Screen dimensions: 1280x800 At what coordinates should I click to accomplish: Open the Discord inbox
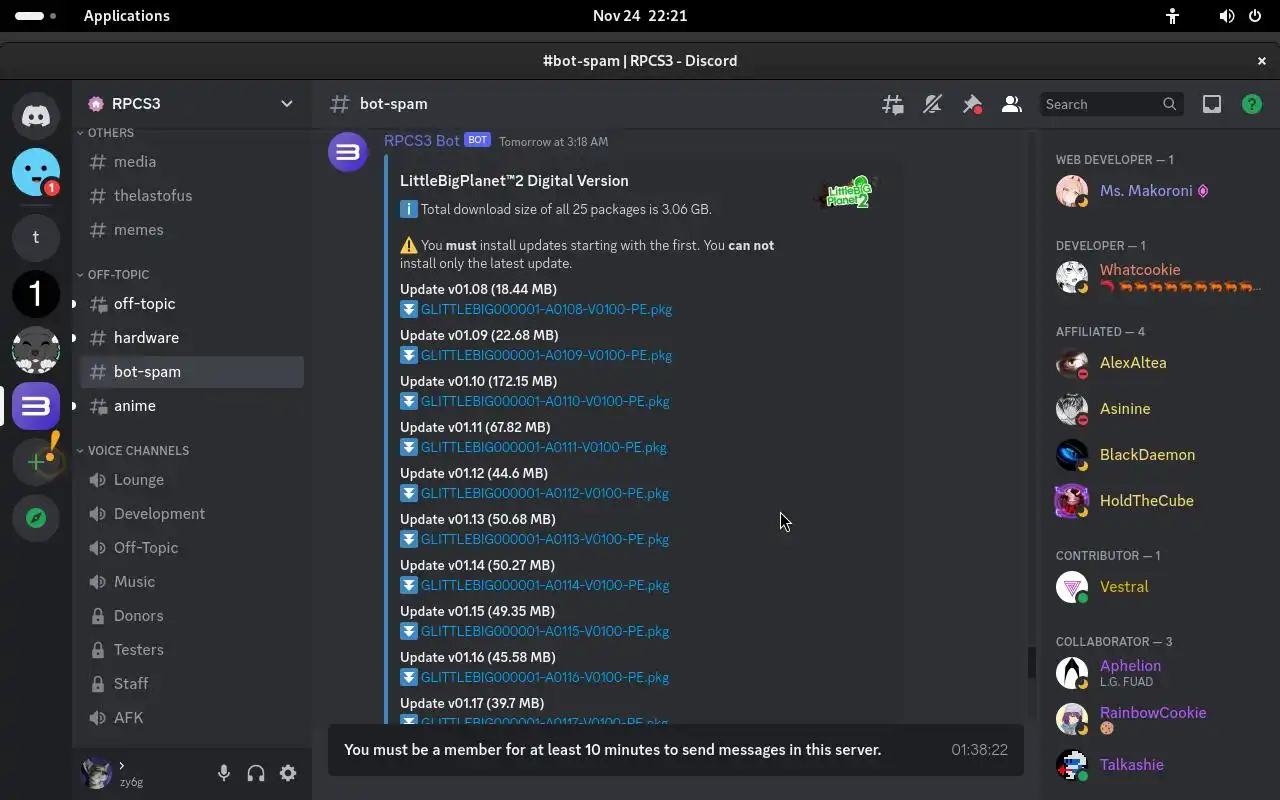(1212, 104)
